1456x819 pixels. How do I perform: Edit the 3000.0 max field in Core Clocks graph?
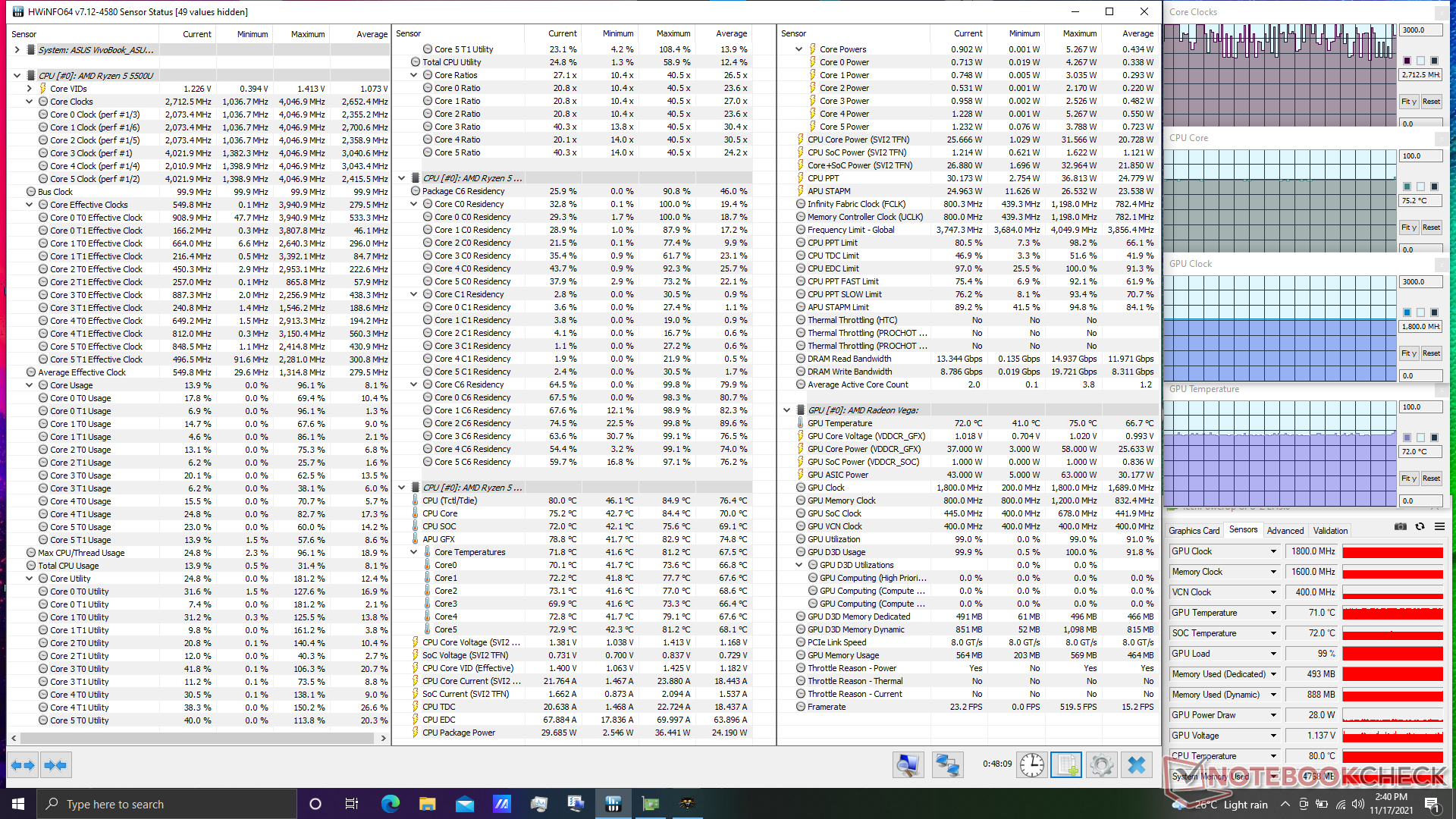(1420, 30)
